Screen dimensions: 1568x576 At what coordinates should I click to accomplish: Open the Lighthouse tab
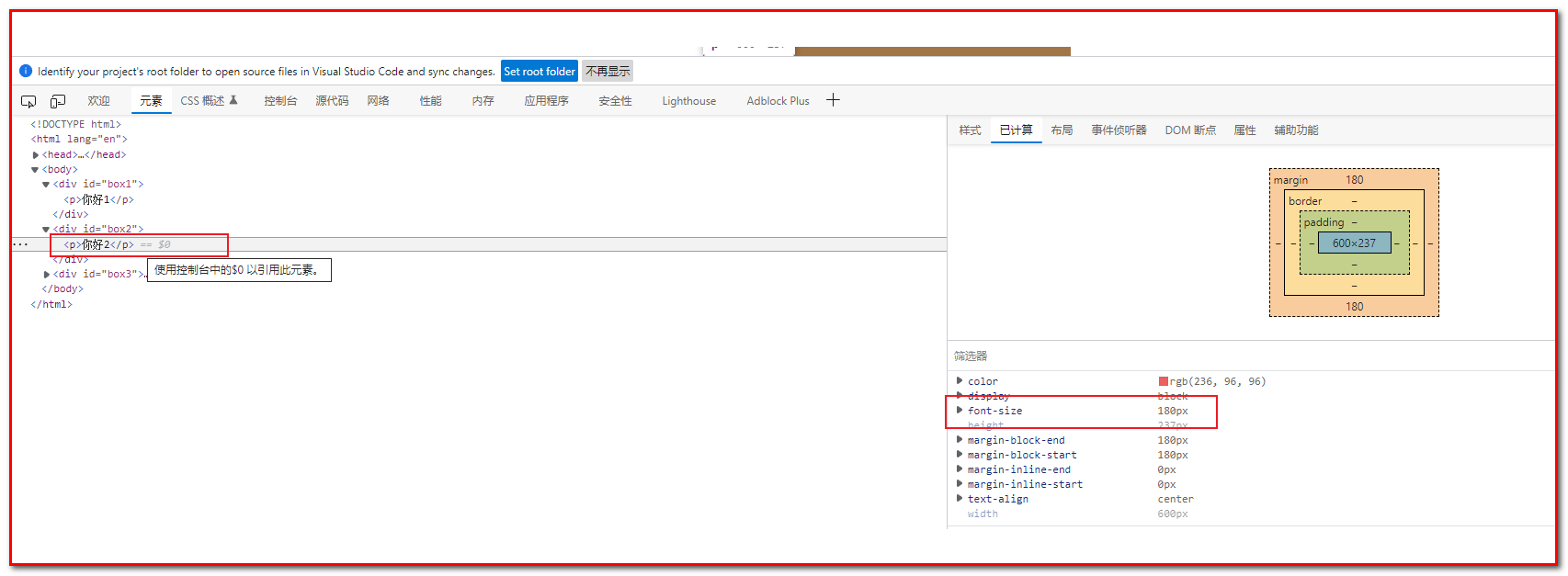click(688, 101)
